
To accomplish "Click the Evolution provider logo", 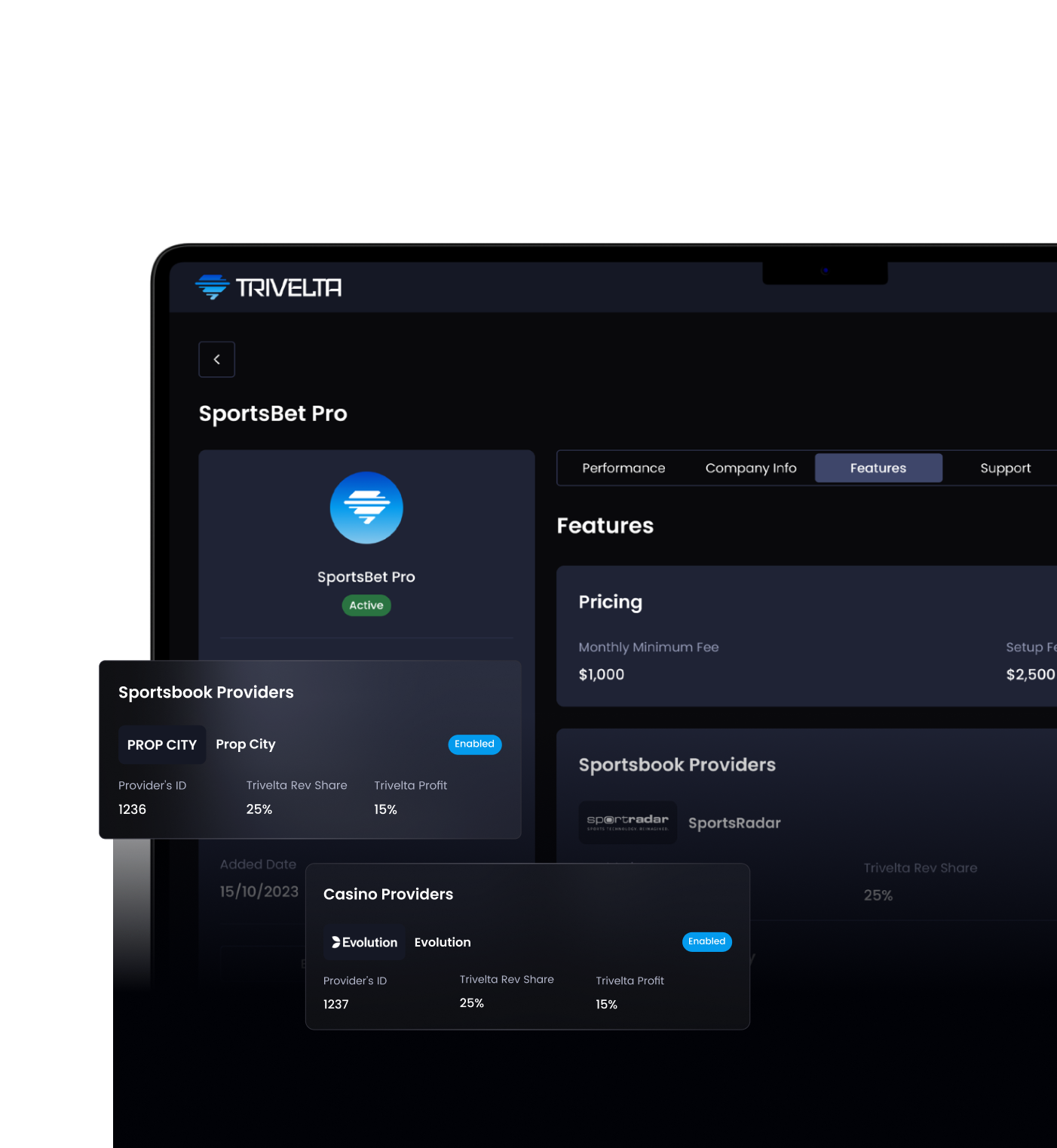I will pyautogui.click(x=364, y=942).
